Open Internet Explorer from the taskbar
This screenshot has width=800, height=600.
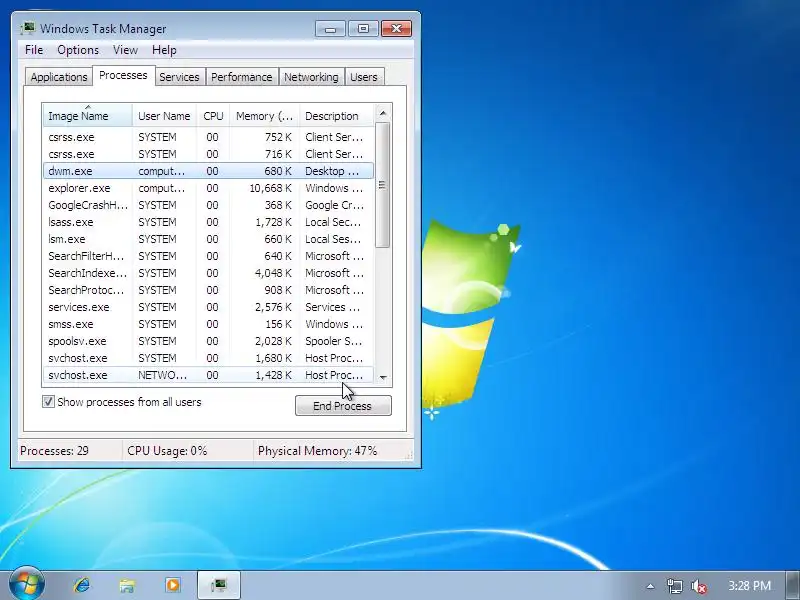[82, 585]
